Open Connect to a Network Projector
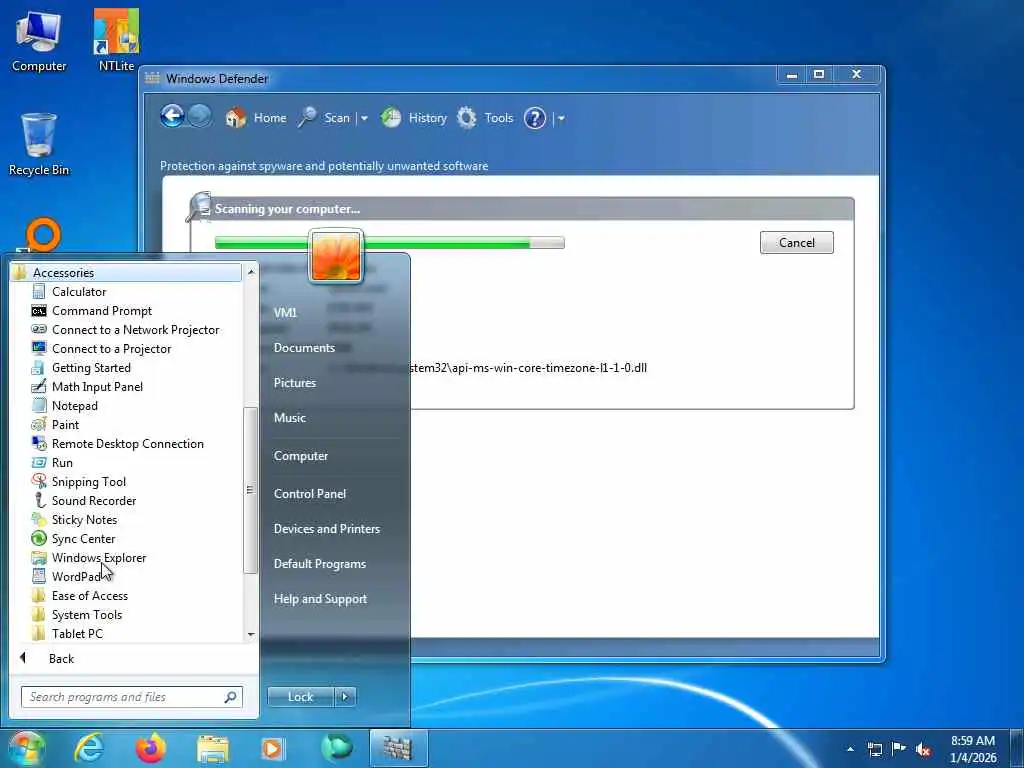 (135, 330)
